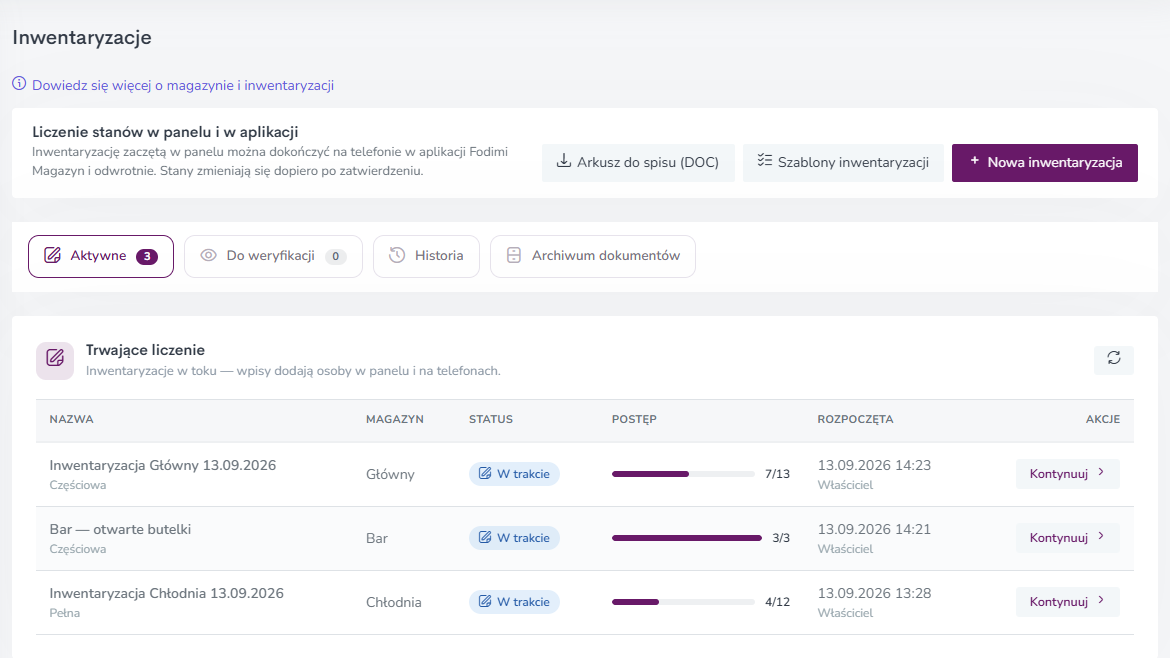Click the name Bar — otwarte butelki
Screen dimensions: 1170x658
coord(120,529)
